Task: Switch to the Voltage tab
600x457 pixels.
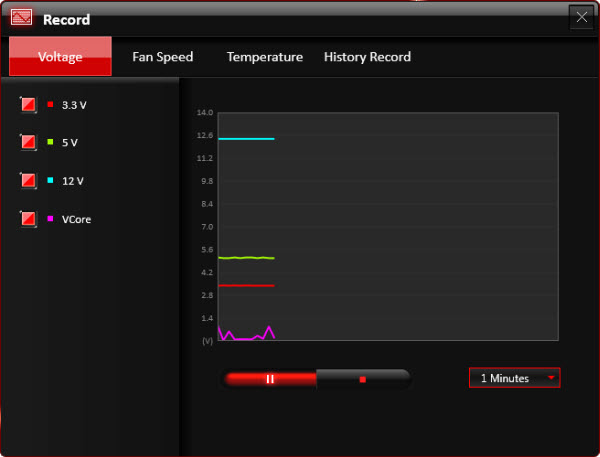Action: coord(60,56)
